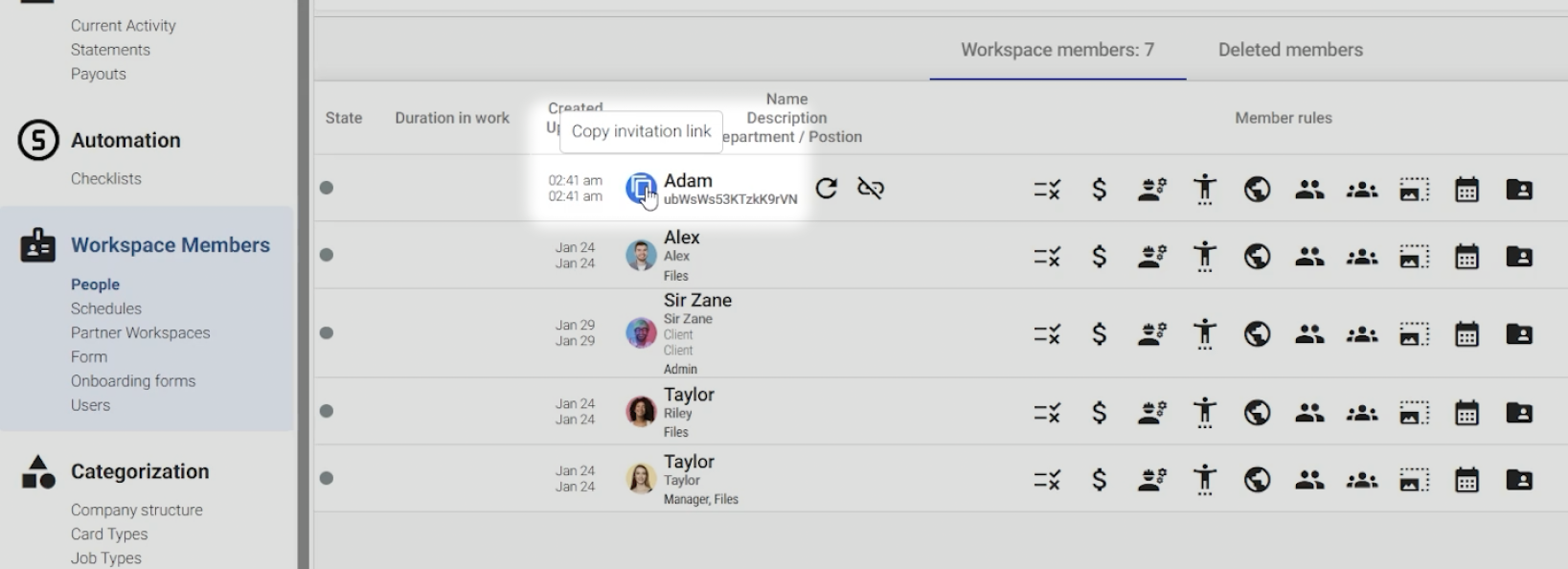
Task: Click the globe icon in Sir Zane's row
Action: pyautogui.click(x=1257, y=334)
